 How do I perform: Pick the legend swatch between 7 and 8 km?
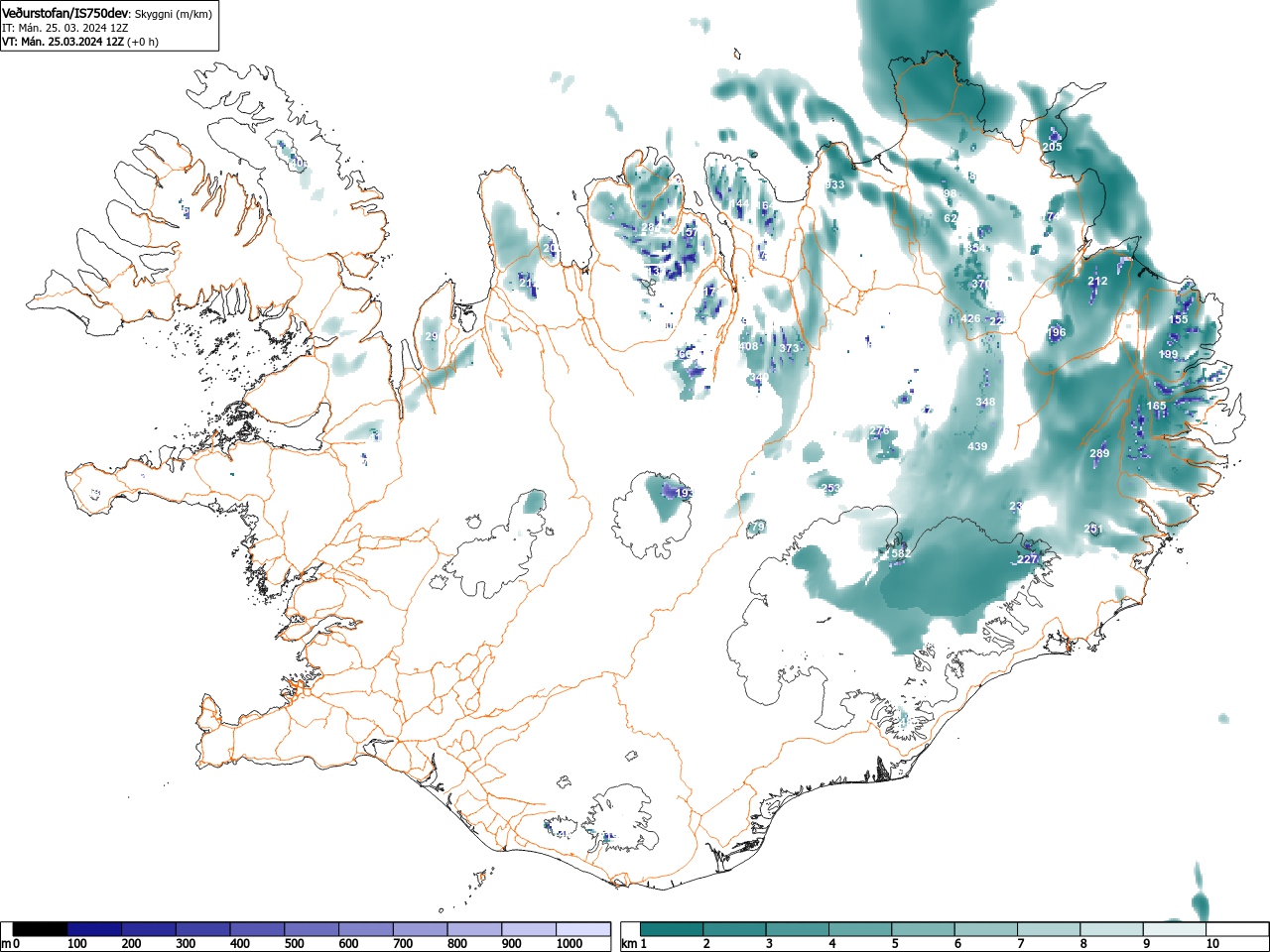click(1051, 929)
